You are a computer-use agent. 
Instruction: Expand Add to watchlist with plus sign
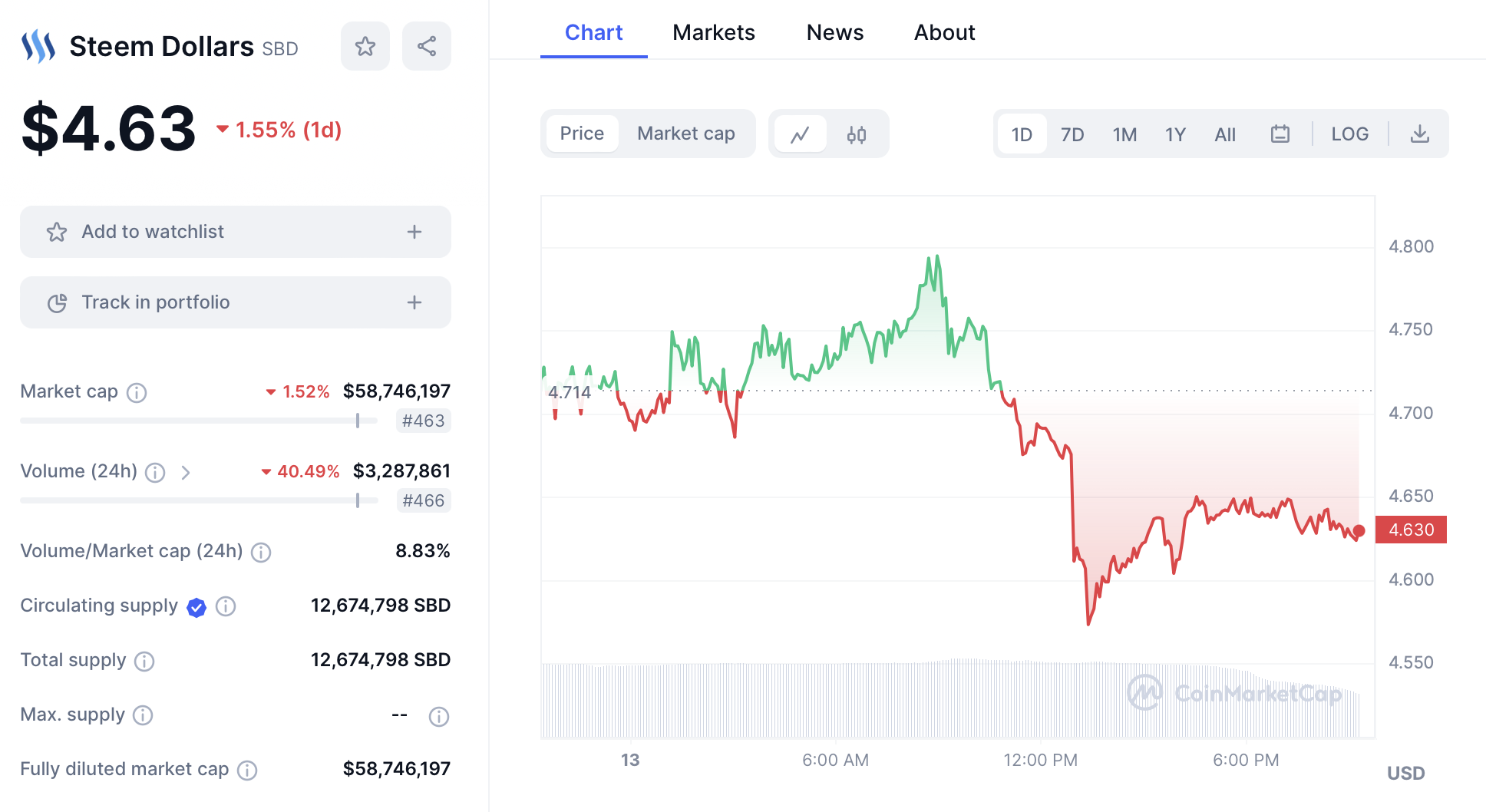(x=414, y=232)
